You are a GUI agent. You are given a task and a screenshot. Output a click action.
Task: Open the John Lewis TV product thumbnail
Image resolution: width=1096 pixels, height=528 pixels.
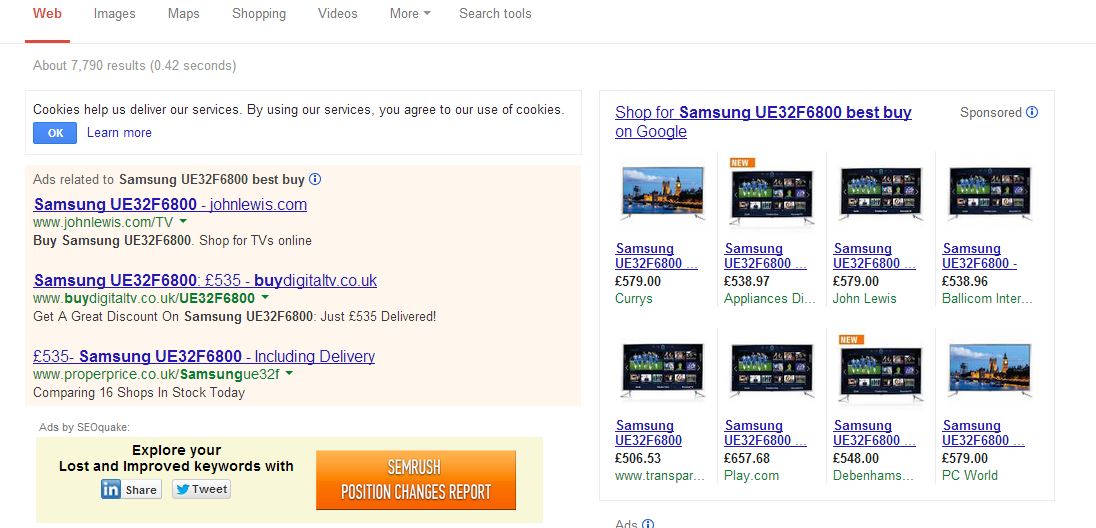click(x=881, y=194)
